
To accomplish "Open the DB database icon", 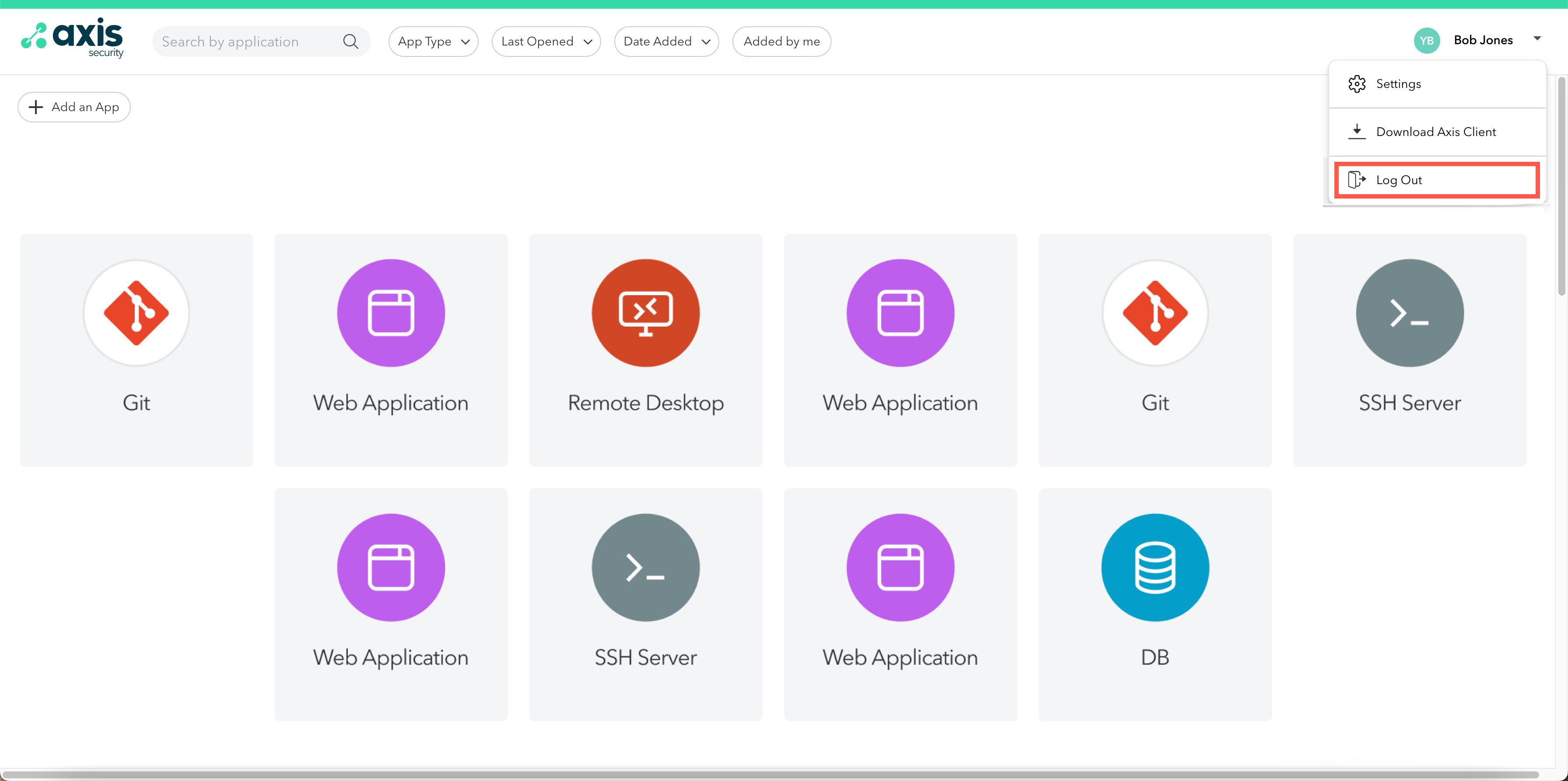I will 1155,568.
